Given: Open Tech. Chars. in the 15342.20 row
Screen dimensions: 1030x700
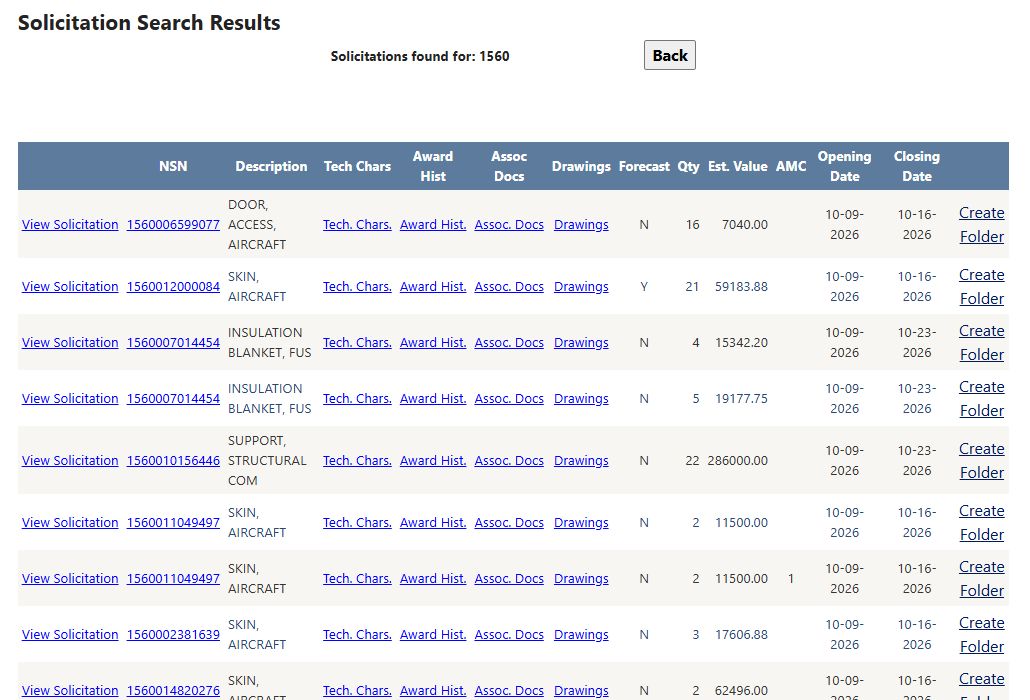Looking at the screenshot, I should point(357,343).
